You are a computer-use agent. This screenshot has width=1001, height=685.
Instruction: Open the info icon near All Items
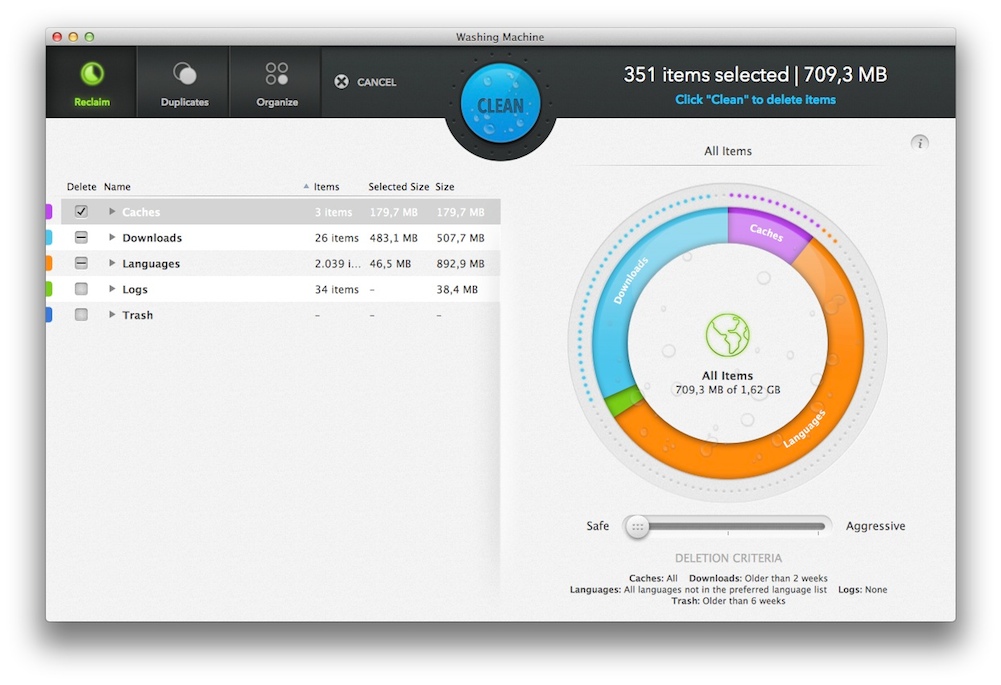coord(919,142)
